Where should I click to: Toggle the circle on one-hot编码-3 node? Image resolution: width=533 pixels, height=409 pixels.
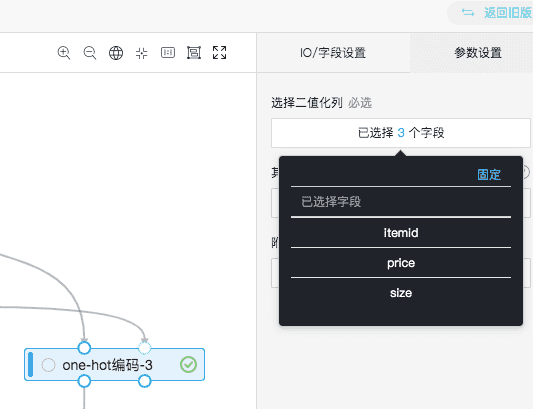(48, 365)
